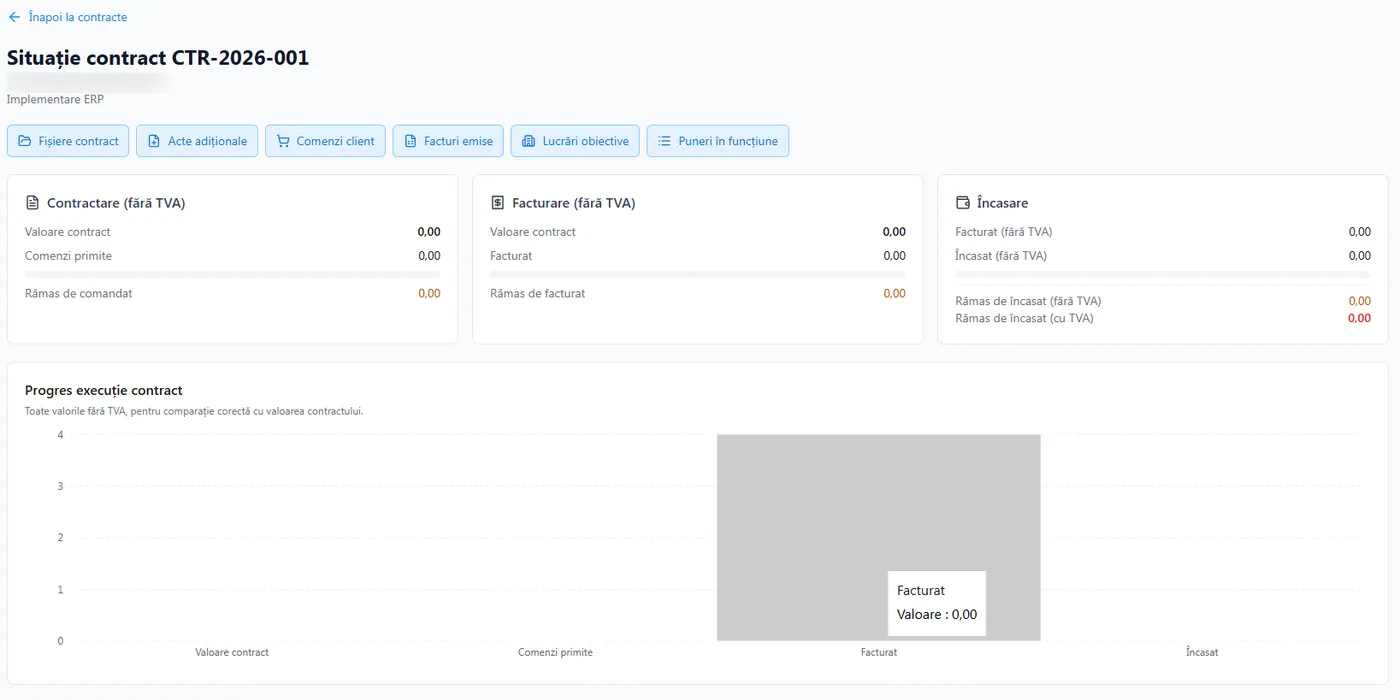Screen dimensions: 1400x700
Task: Click 'Progres execuție contract' heading
Action: [x=104, y=391]
